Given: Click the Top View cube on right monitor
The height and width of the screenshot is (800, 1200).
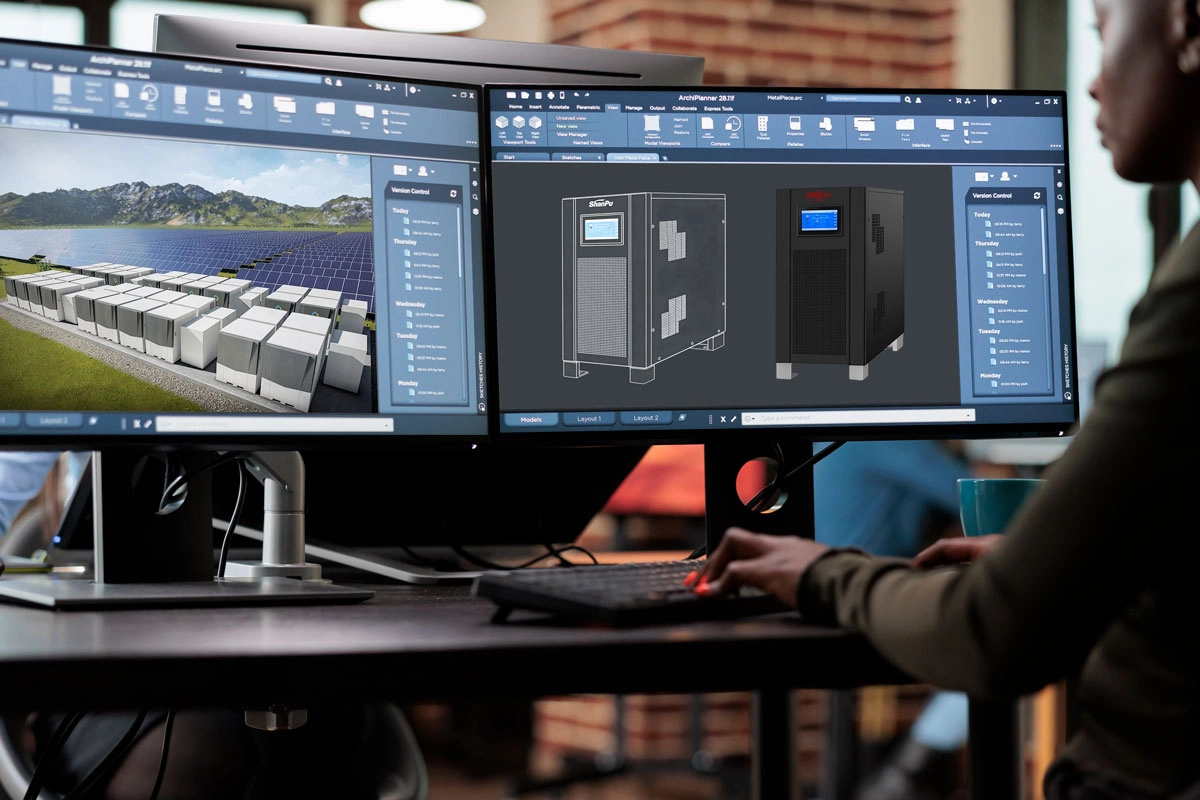Looking at the screenshot, I should point(519,123).
